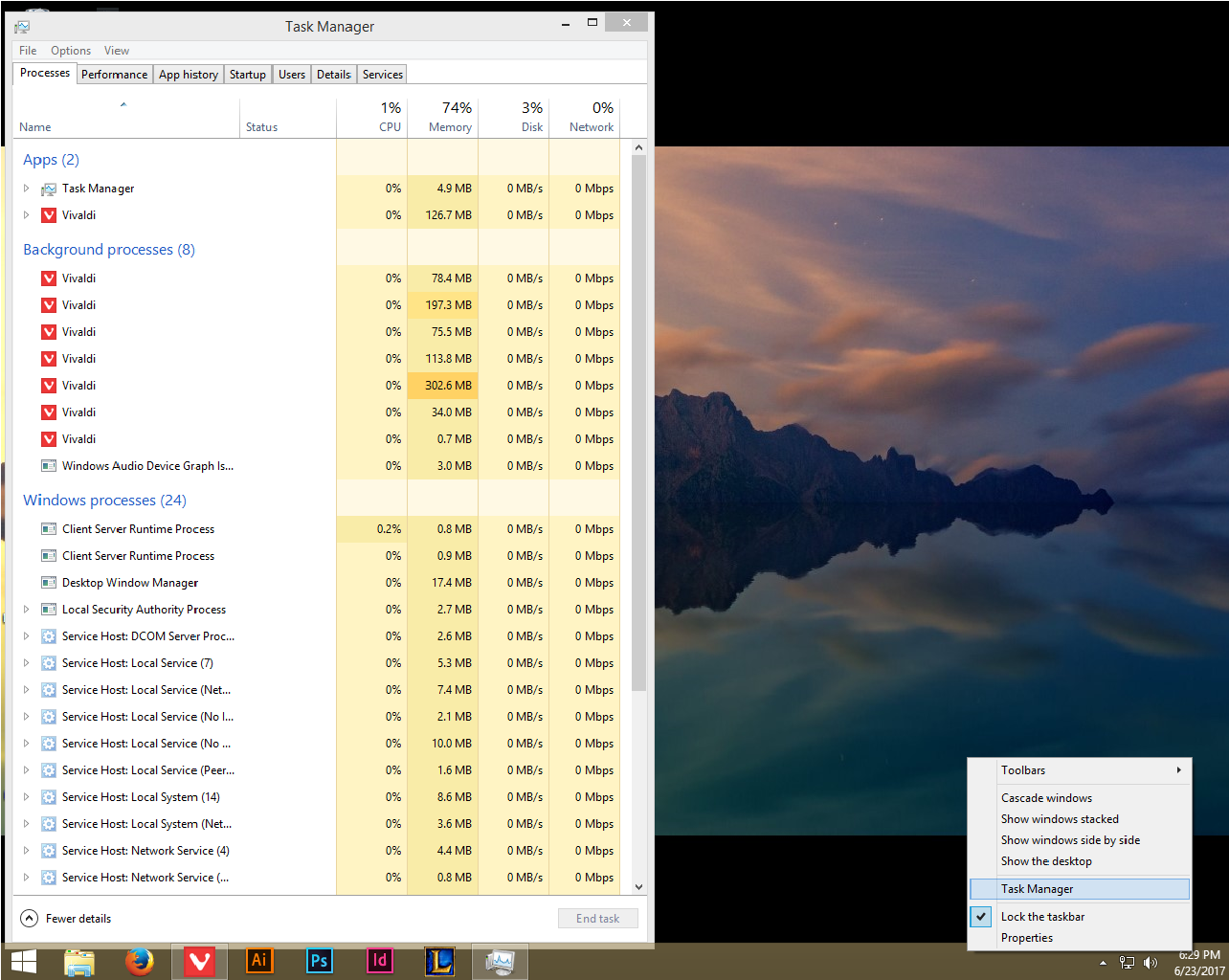
Task: Choose Show windows side by side
Action: [x=1080, y=840]
